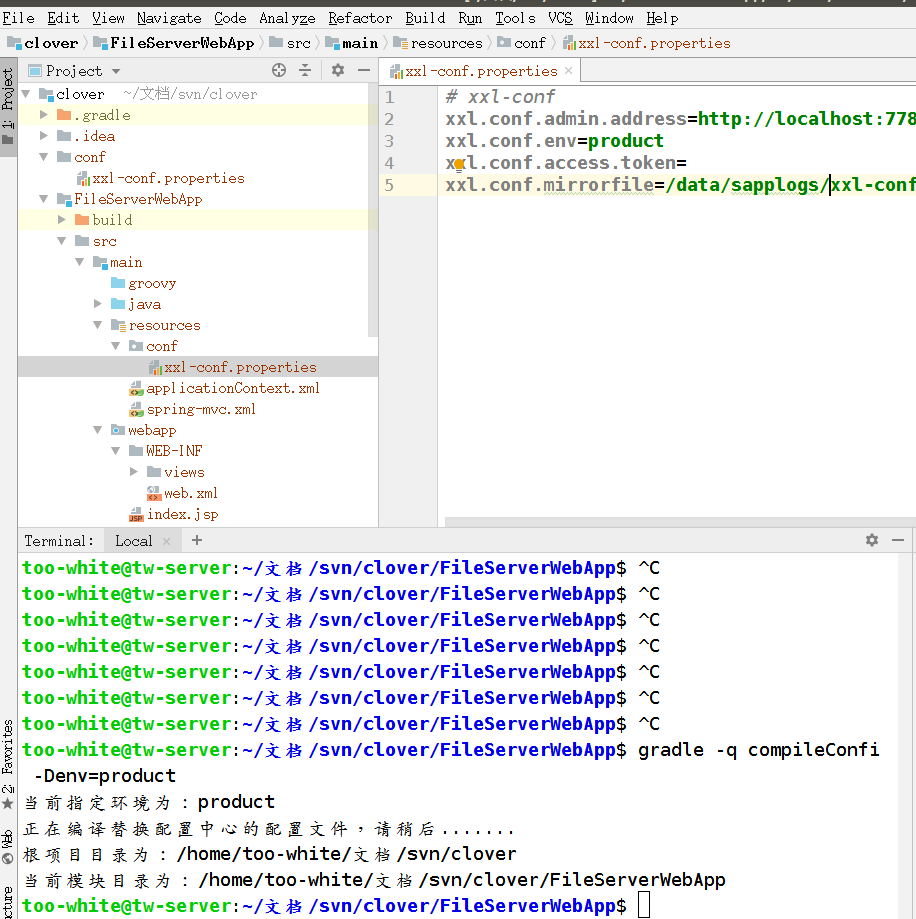Collapse the top-level conf folder

point(43,157)
